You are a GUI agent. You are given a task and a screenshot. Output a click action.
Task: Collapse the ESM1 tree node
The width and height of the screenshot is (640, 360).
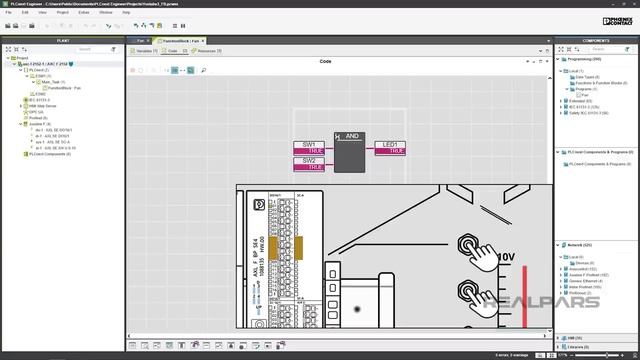(x=27, y=76)
